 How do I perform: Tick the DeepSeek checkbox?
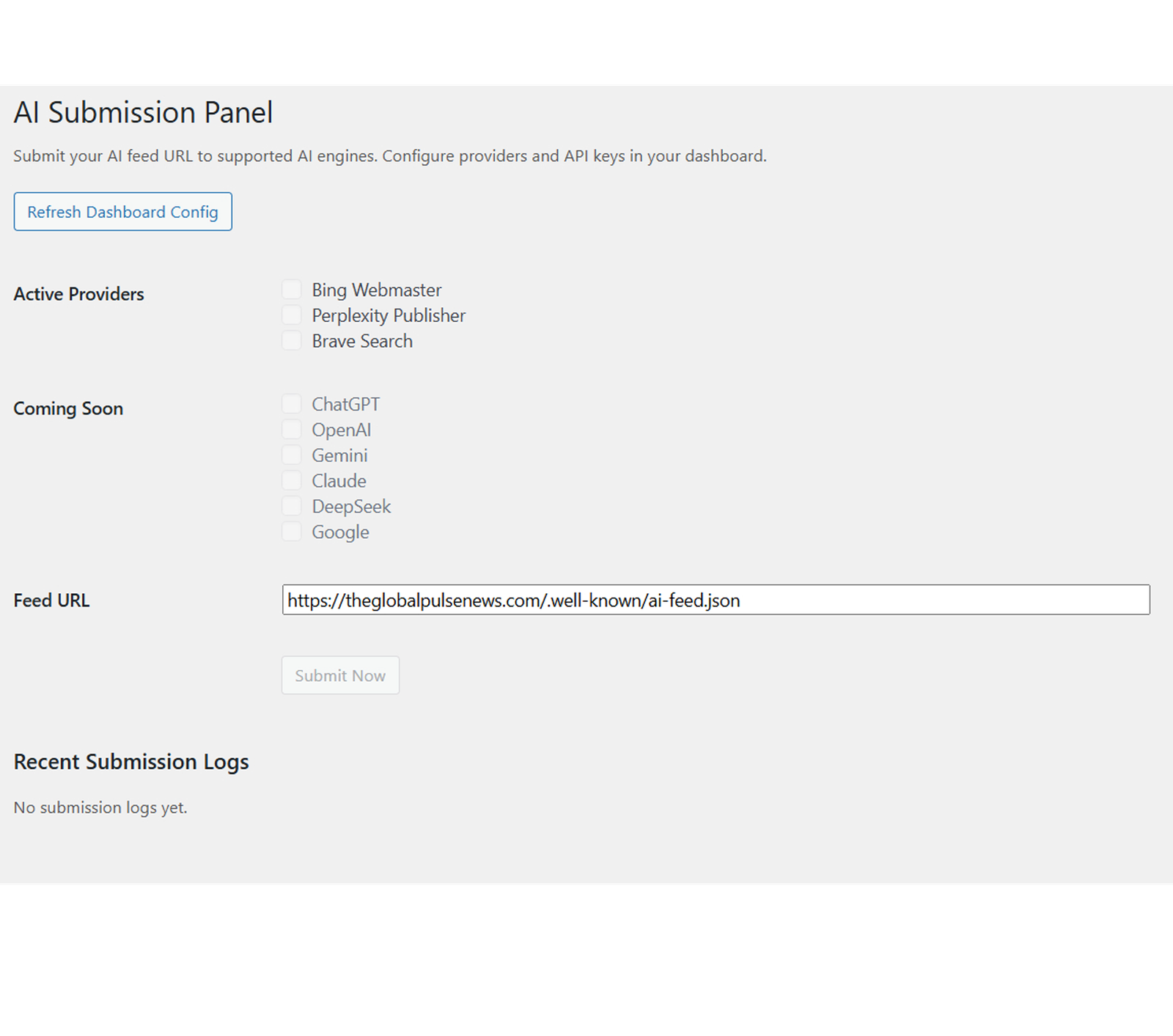tap(292, 507)
